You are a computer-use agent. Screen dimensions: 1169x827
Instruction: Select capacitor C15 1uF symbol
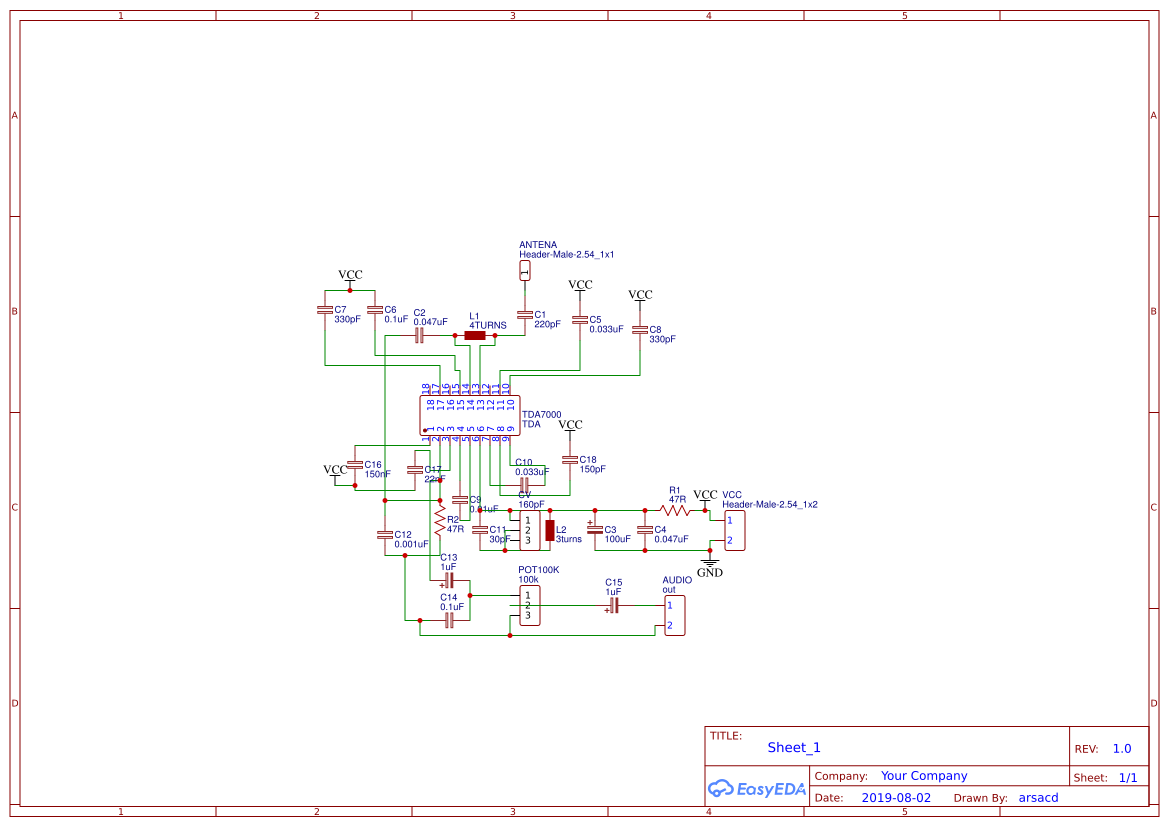point(613,606)
